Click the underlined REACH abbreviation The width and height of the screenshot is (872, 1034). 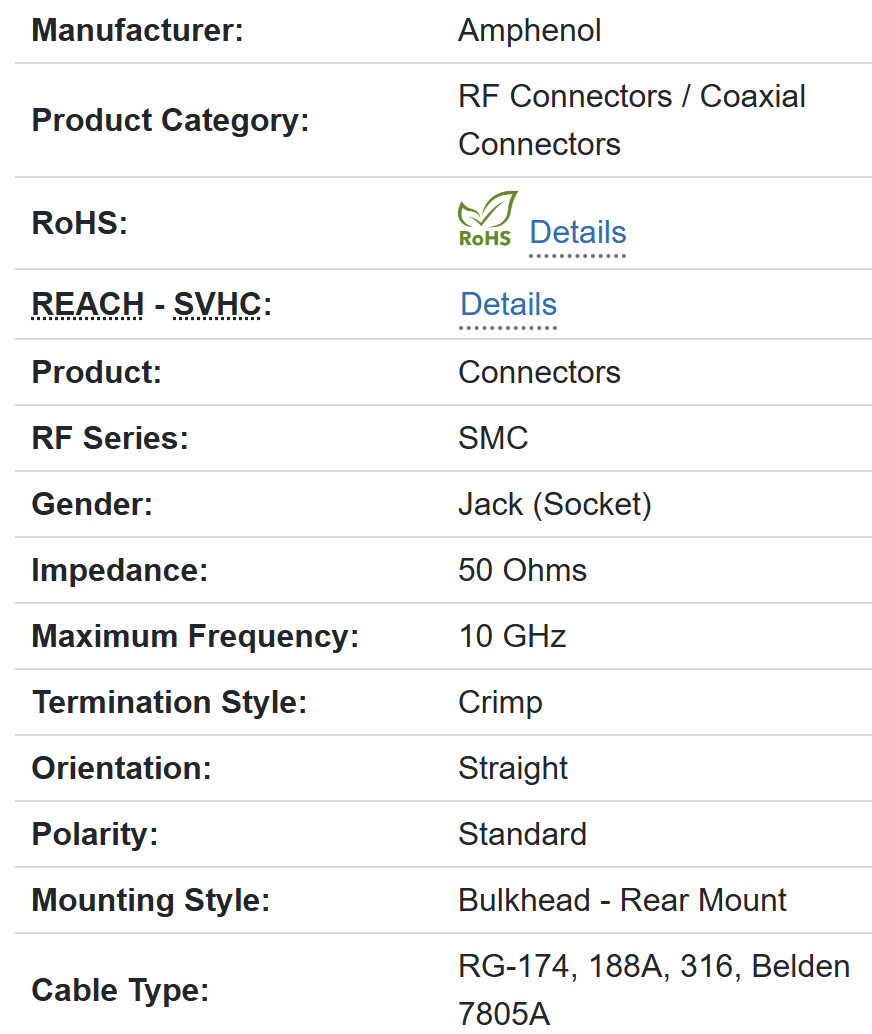[x=88, y=304]
